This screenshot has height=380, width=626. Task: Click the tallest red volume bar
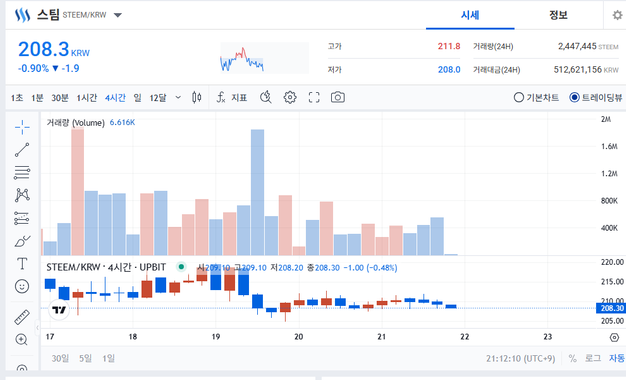pyautogui.click(x=77, y=192)
